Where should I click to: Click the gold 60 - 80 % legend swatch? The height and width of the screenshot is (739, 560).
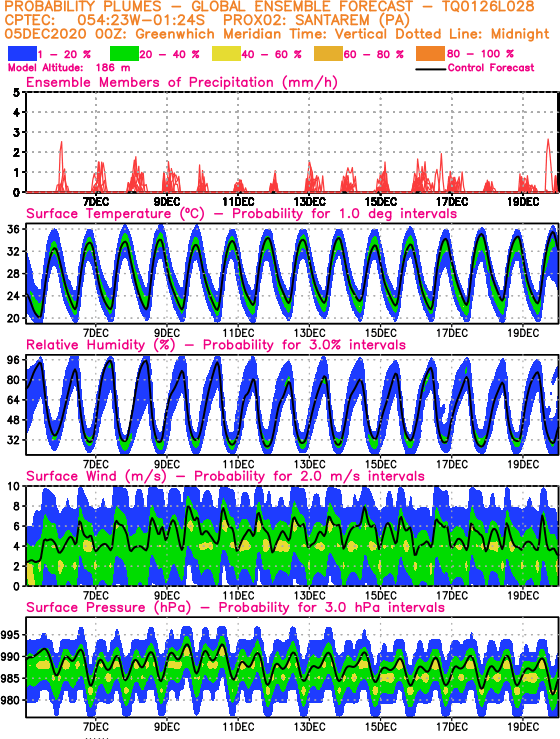click(x=328, y=54)
